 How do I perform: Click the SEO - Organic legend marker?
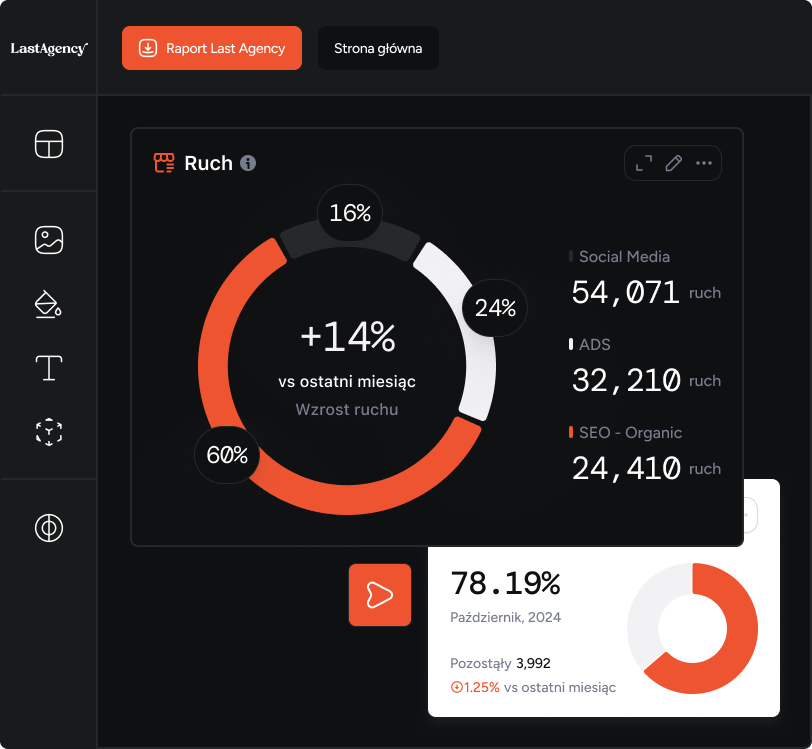pyautogui.click(x=571, y=433)
